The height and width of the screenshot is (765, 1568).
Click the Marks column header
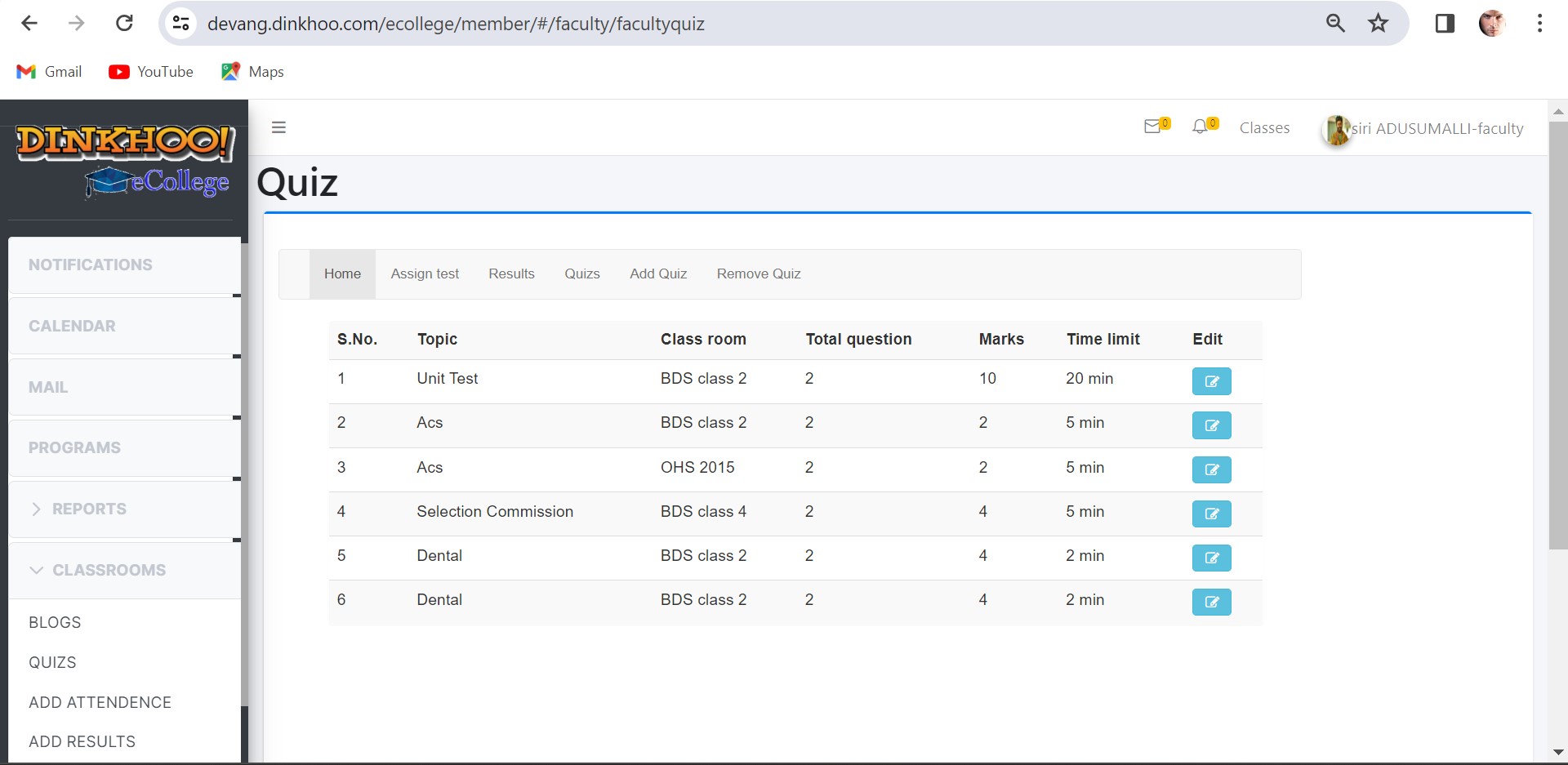click(1001, 339)
